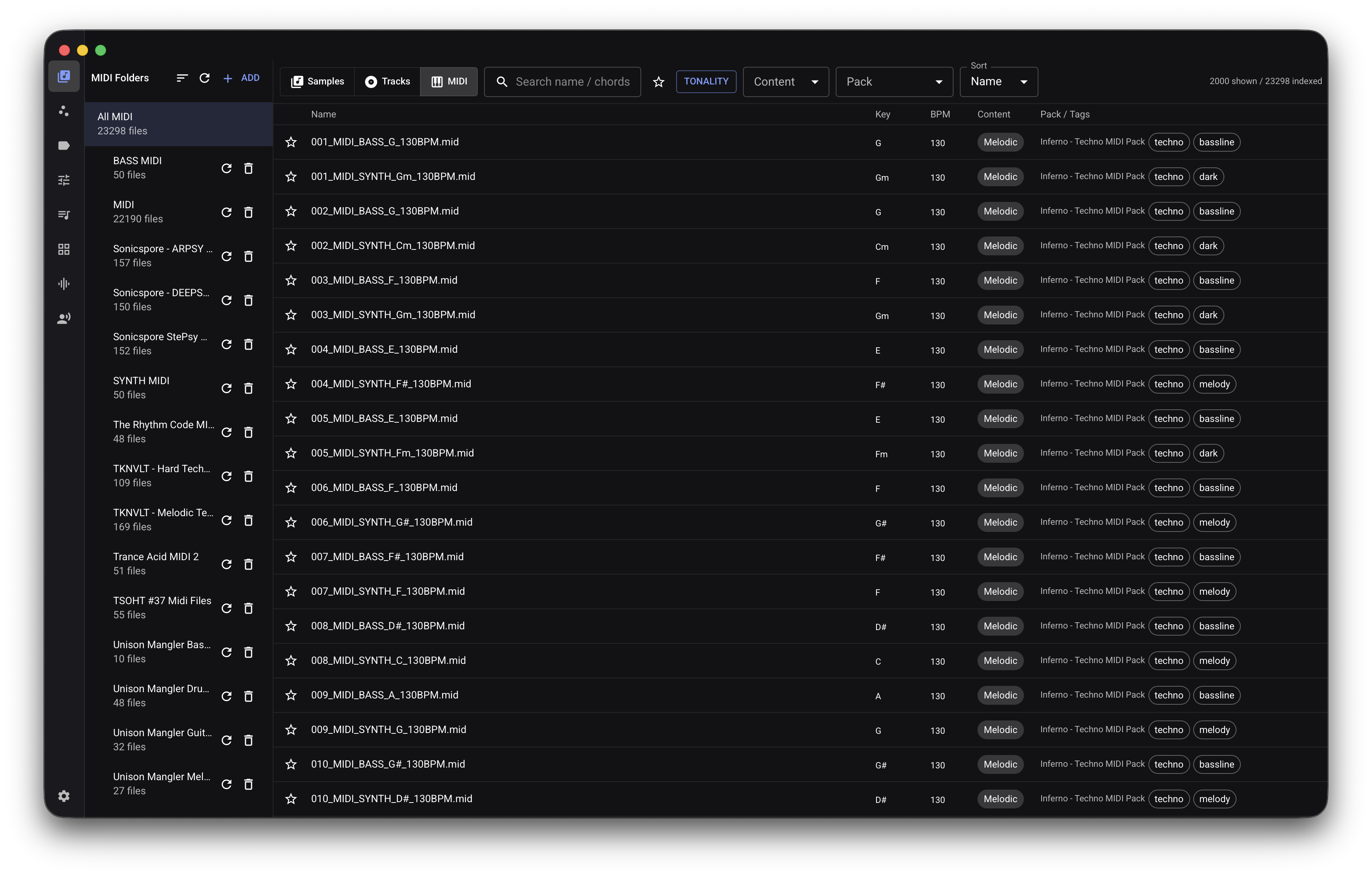Viewport: 1372px width, 876px height.
Task: Delete the Unison Mangler Mel... folder
Action: tap(248, 784)
